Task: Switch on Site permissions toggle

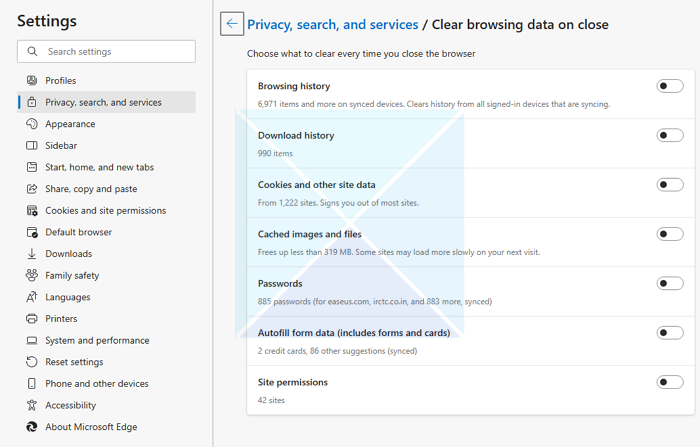Action: tap(670, 382)
